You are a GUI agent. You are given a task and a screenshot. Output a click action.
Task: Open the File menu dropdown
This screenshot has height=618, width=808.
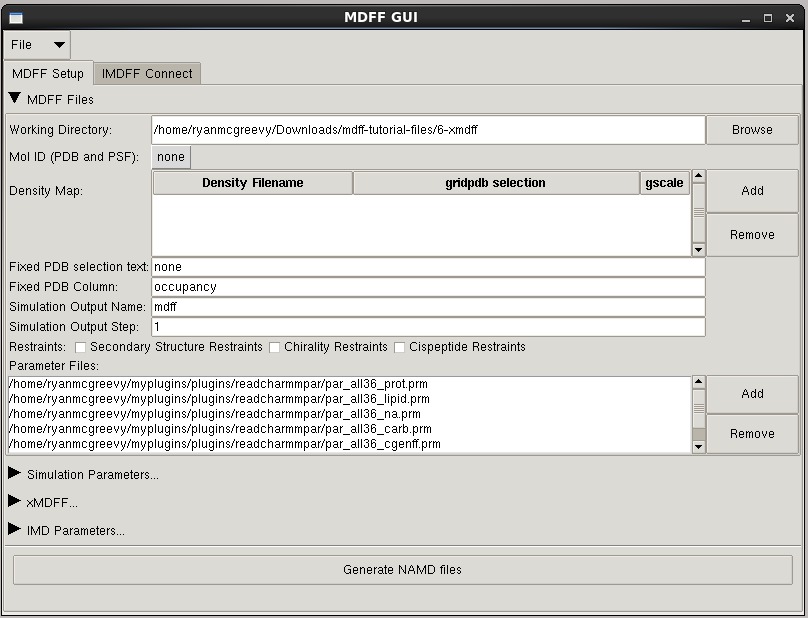click(x=37, y=45)
